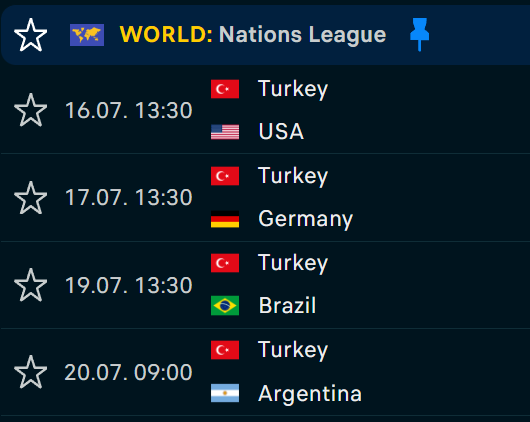
Task: Favorite the Nations League competition star
Action: [x=30, y=35]
